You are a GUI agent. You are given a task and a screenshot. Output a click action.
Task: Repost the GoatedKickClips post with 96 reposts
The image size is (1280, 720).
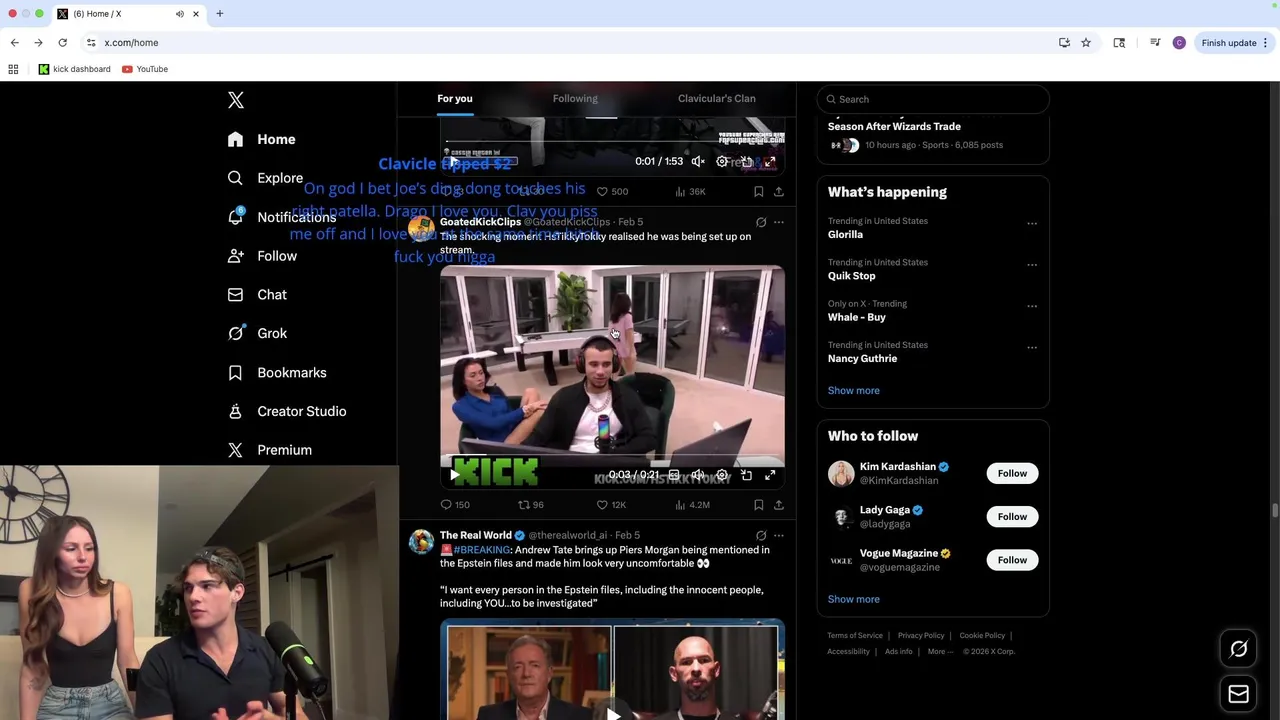(530, 505)
